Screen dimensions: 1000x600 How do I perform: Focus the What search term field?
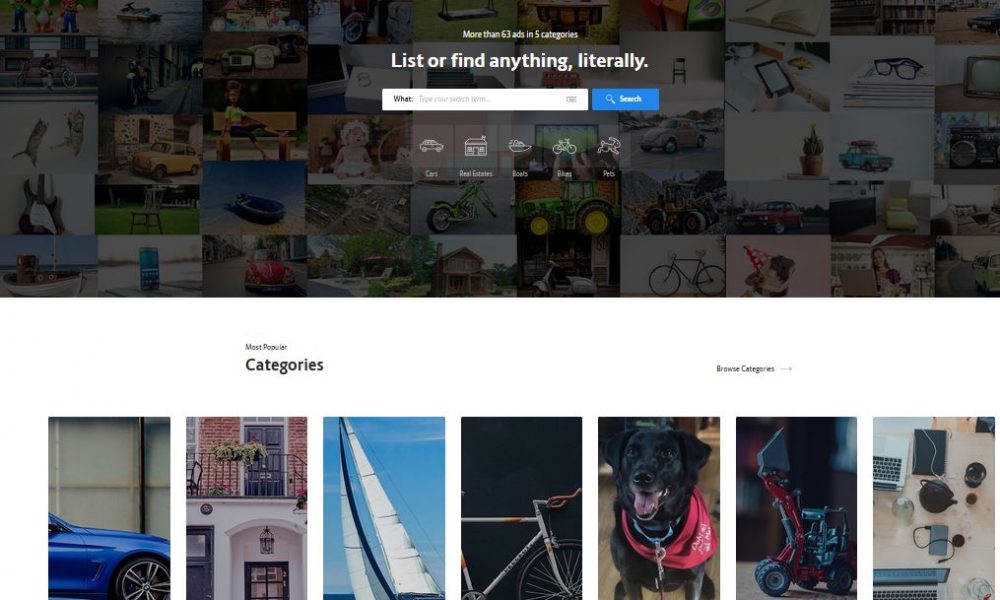pyautogui.click(x=485, y=99)
